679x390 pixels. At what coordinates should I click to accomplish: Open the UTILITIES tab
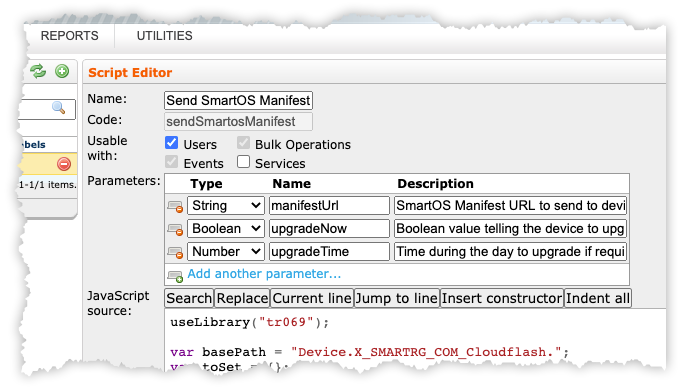point(165,35)
